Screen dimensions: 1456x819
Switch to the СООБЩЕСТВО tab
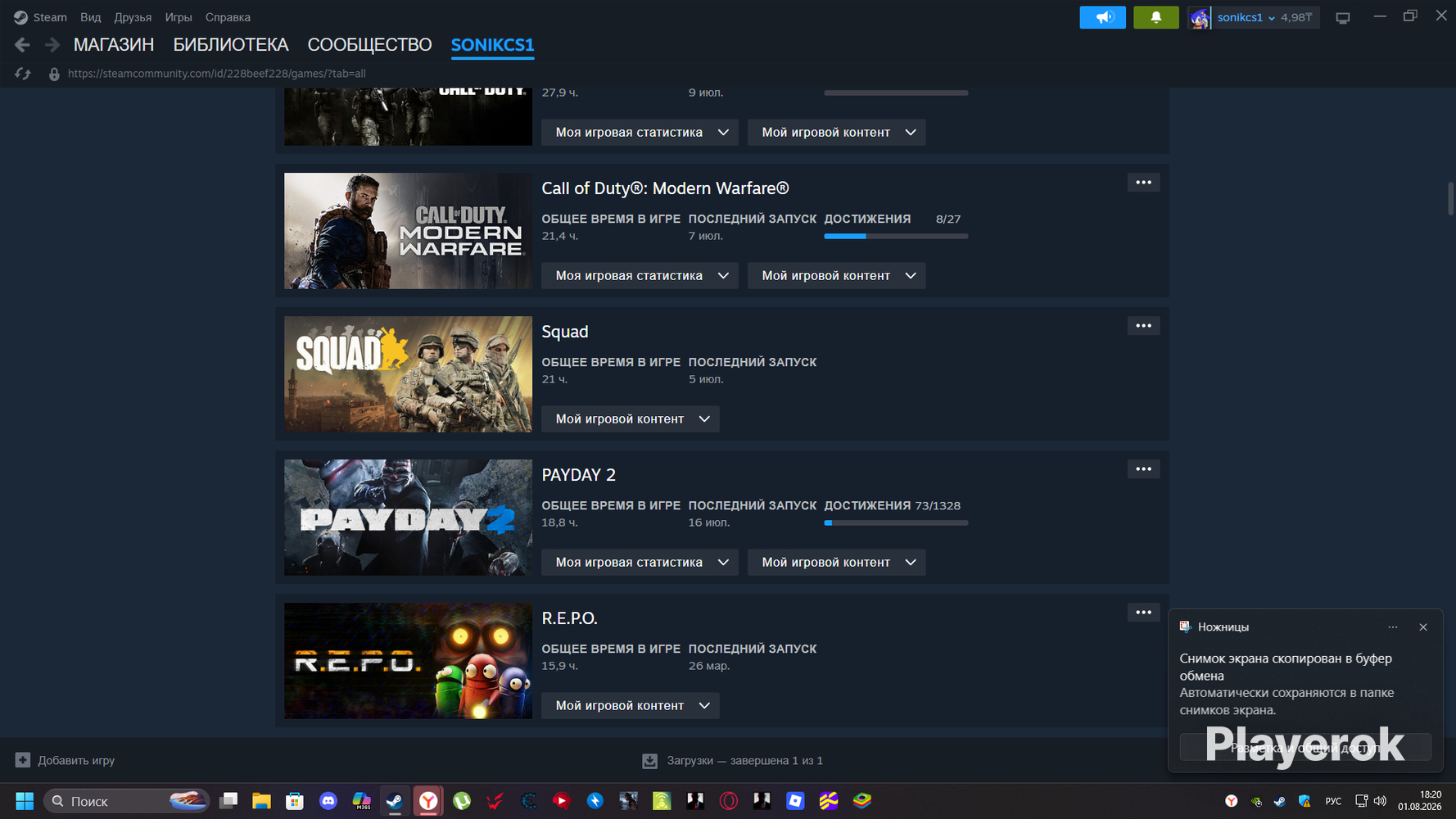369,45
